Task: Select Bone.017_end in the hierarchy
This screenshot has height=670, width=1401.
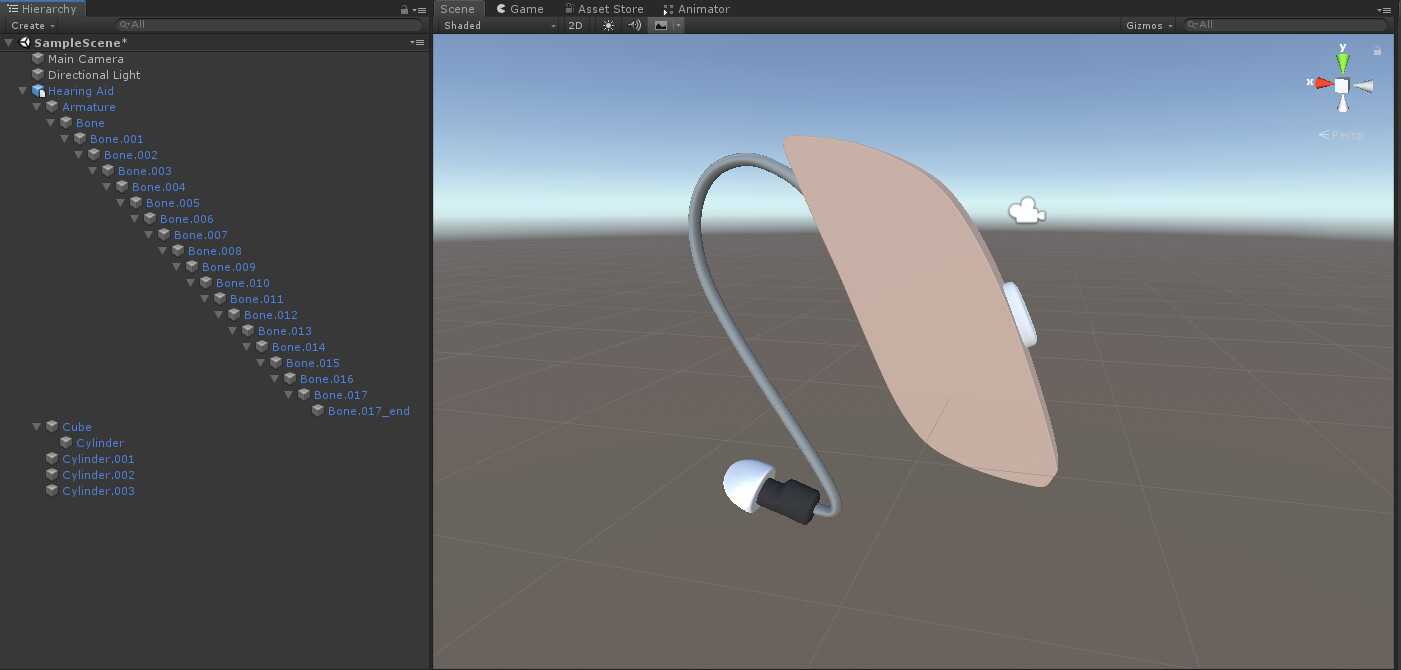Action: pyautogui.click(x=368, y=411)
